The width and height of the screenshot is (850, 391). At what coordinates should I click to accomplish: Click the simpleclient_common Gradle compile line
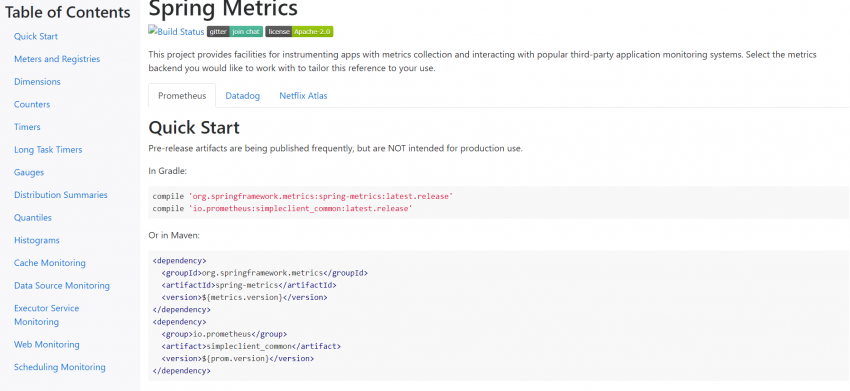(282, 208)
